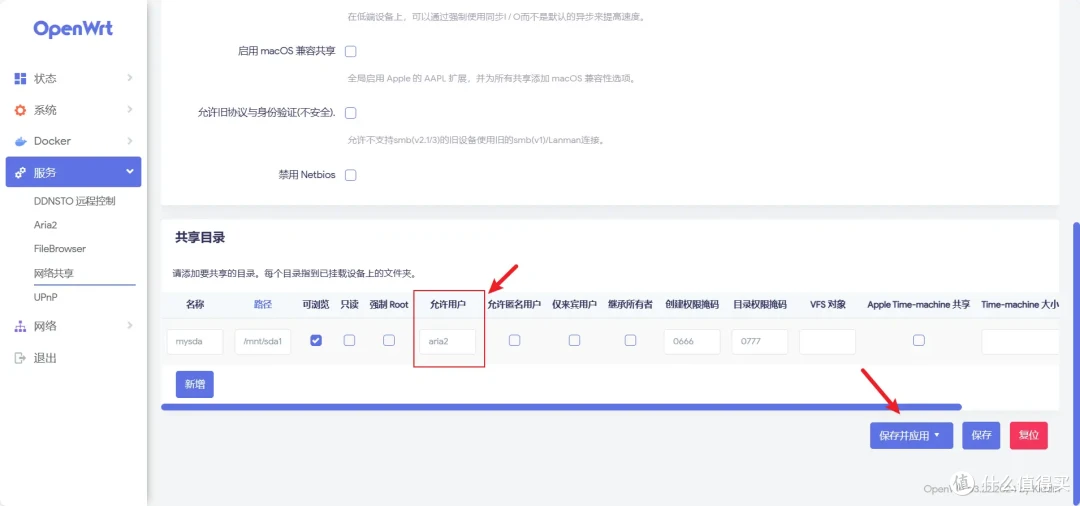Viewport: 1080px width, 506px height.
Task: Click the 名称 field containing mysda
Action: tap(195, 341)
